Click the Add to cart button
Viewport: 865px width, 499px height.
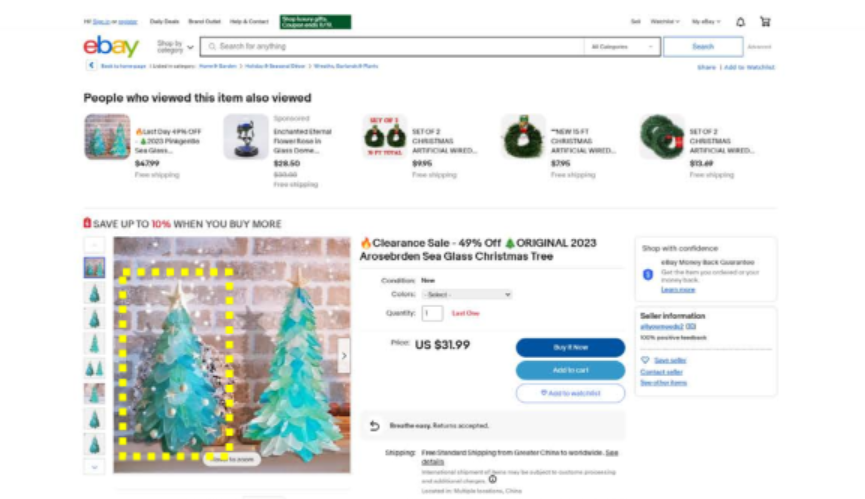(570, 370)
